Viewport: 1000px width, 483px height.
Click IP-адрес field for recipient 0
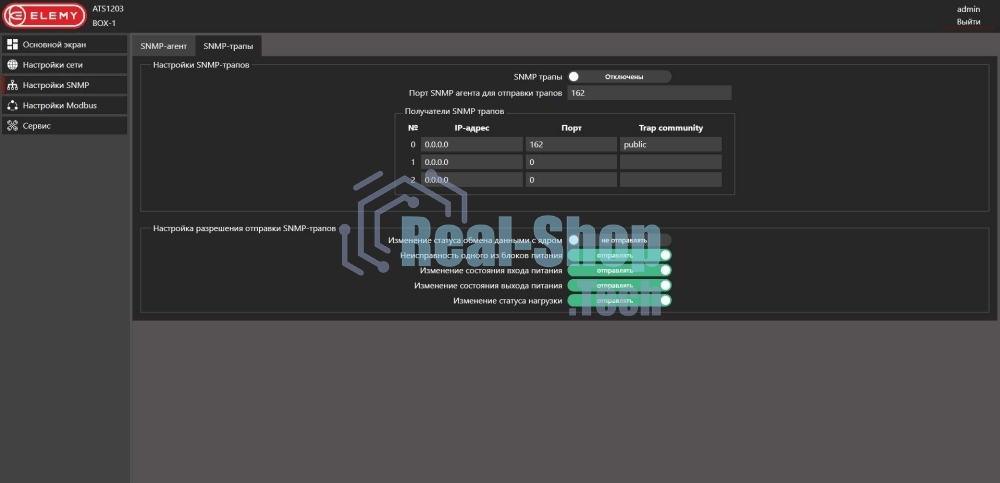click(x=471, y=144)
